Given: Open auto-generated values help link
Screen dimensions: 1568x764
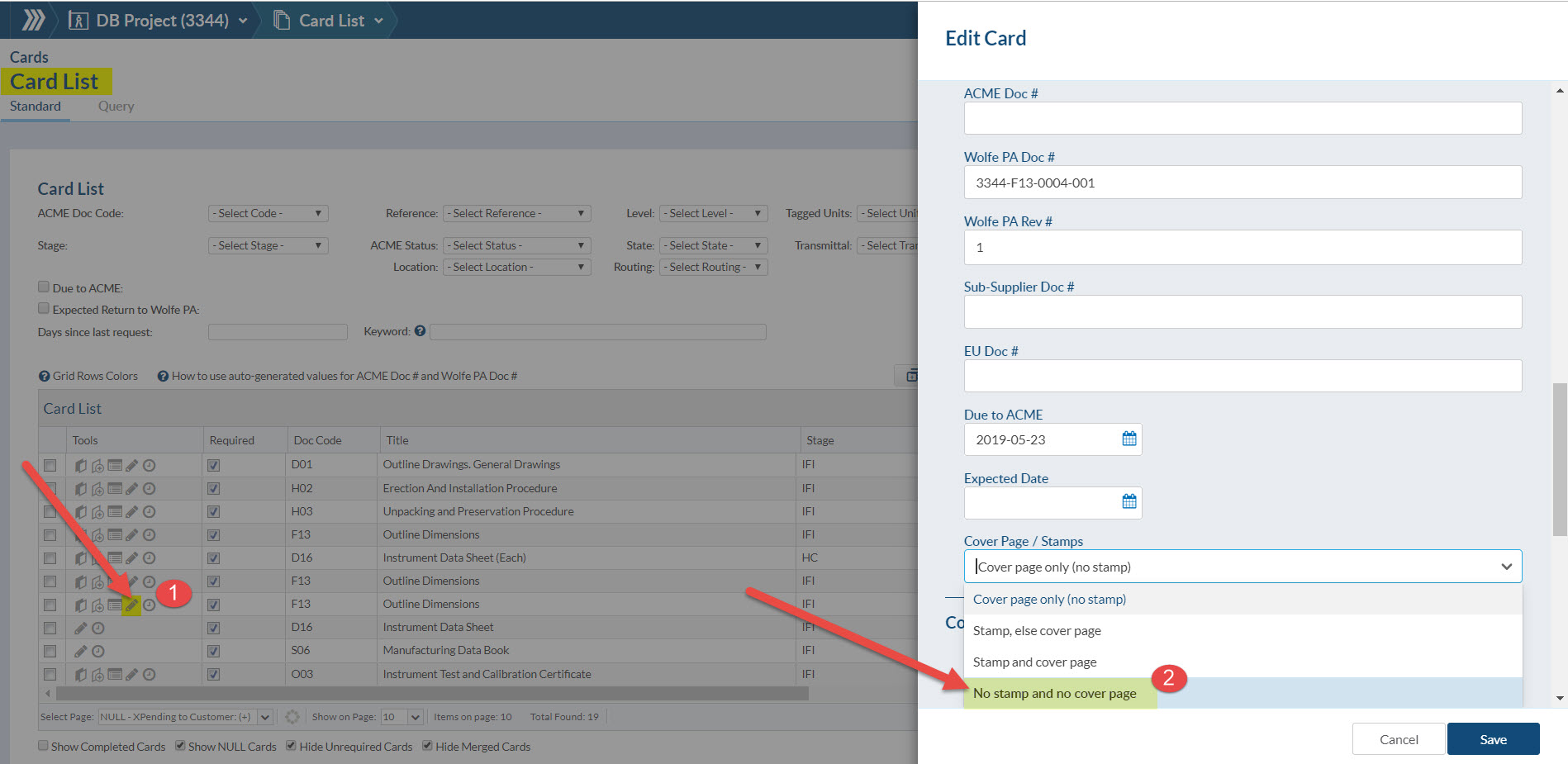Looking at the screenshot, I should [x=337, y=376].
